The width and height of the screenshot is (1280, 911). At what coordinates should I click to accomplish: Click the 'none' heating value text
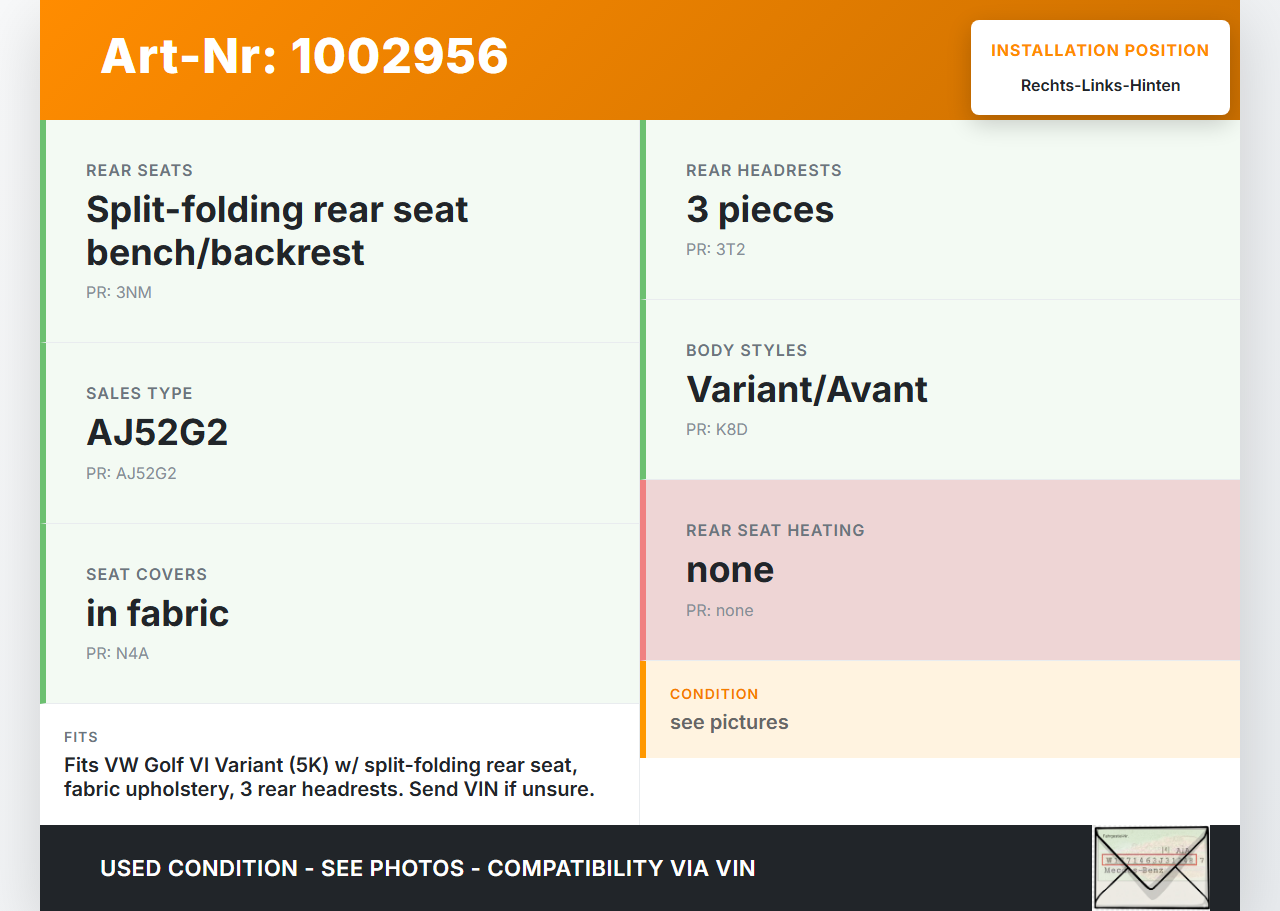730,570
